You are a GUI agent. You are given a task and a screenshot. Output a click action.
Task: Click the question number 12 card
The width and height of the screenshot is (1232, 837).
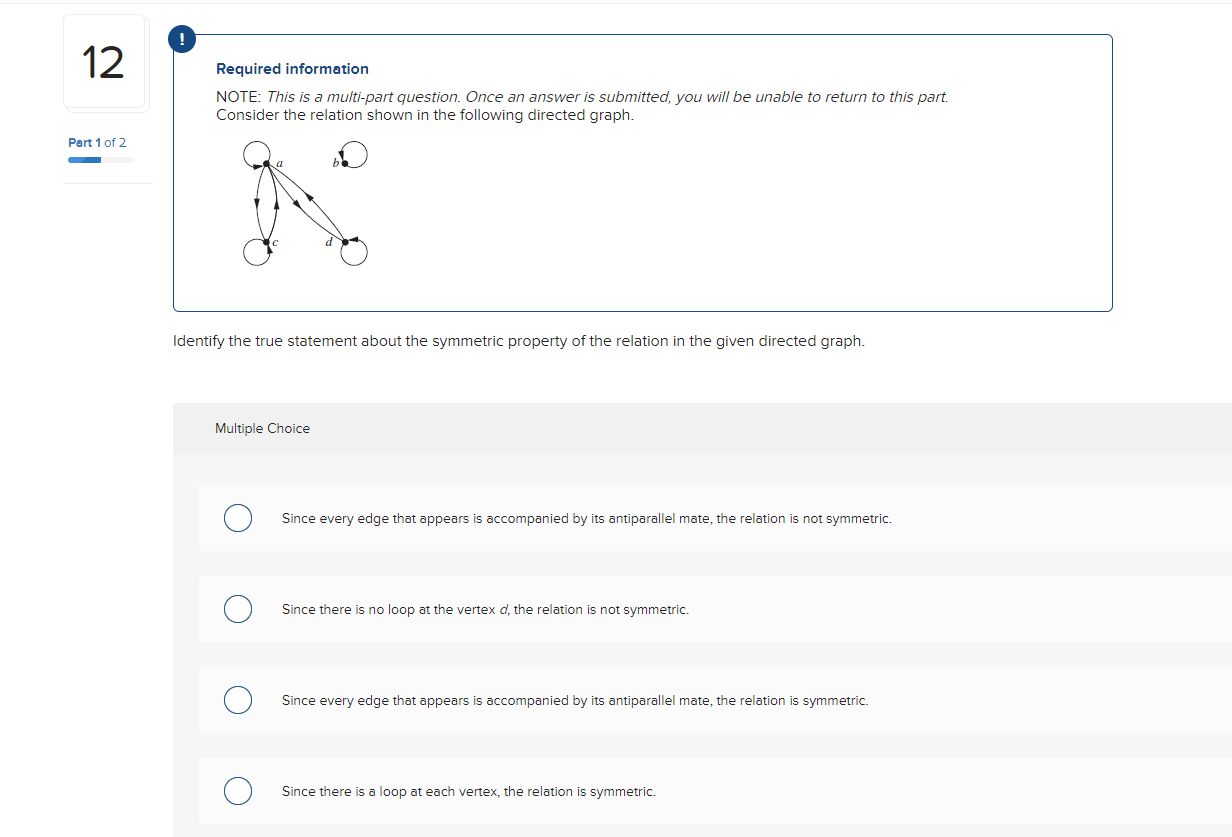(104, 61)
